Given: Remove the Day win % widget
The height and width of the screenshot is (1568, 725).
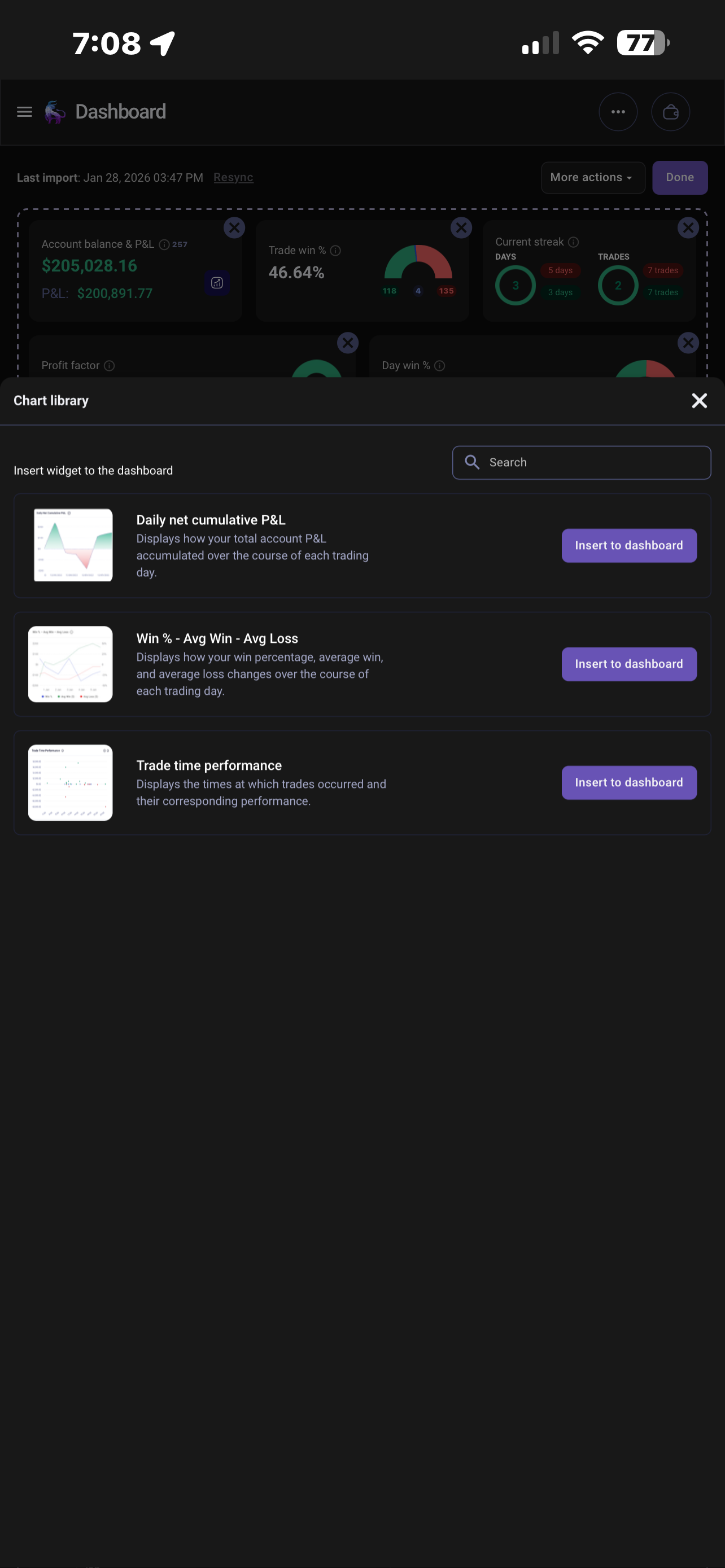Looking at the screenshot, I should click(688, 343).
